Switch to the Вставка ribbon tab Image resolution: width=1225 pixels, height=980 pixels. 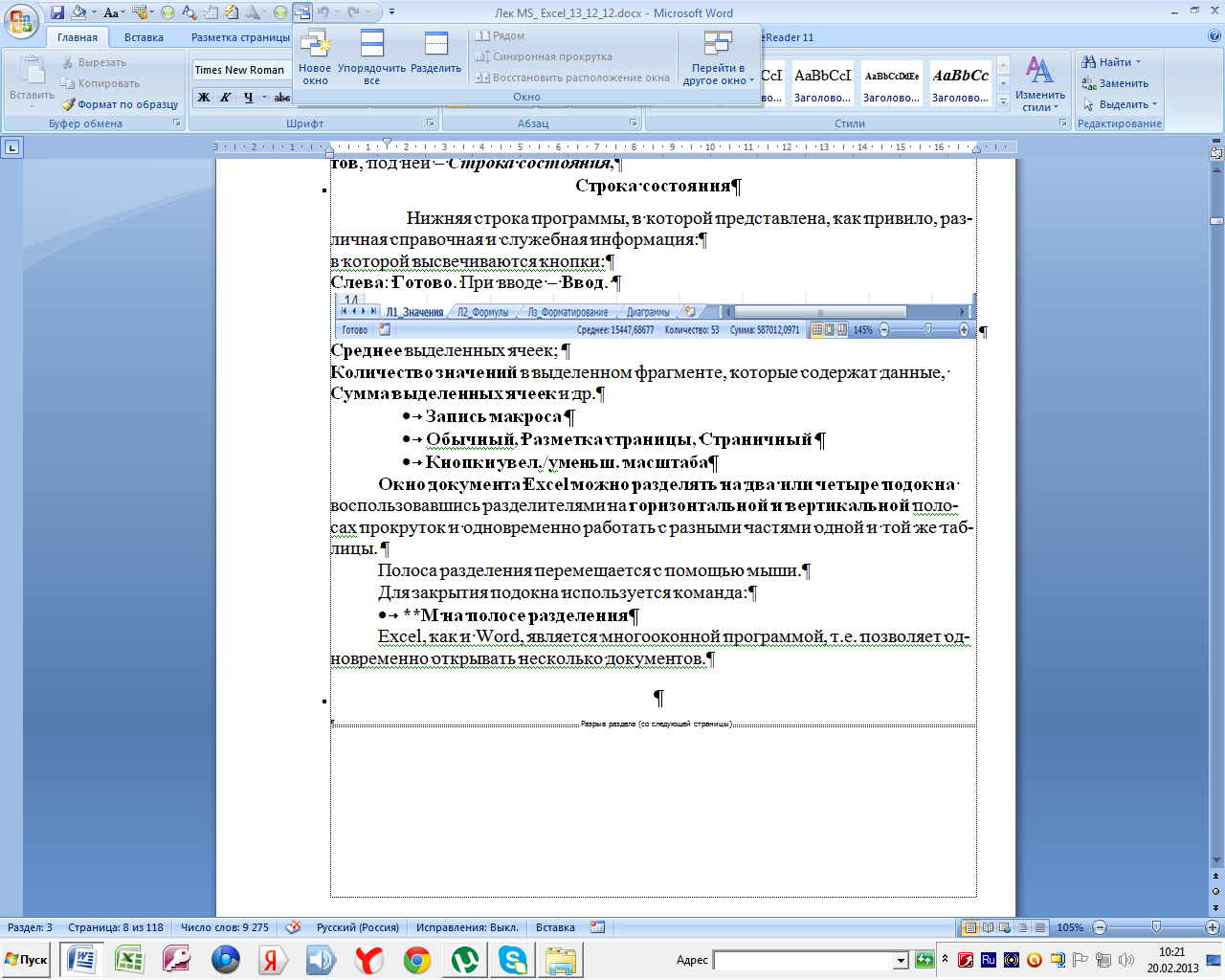(x=144, y=37)
